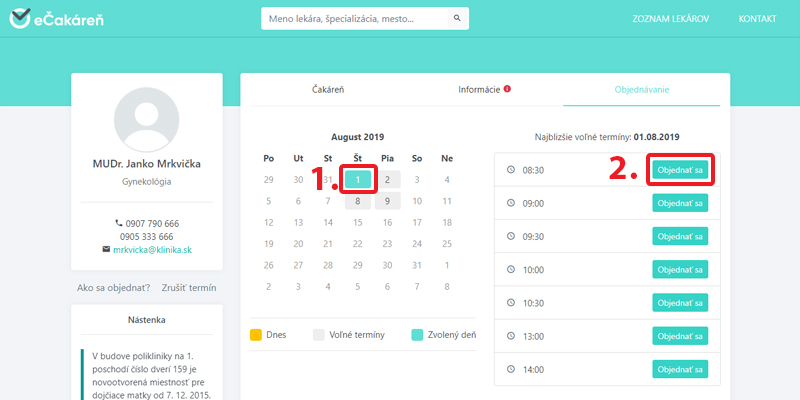Click the clock icon beside 10:00
The height and width of the screenshot is (400, 800).
point(511,269)
